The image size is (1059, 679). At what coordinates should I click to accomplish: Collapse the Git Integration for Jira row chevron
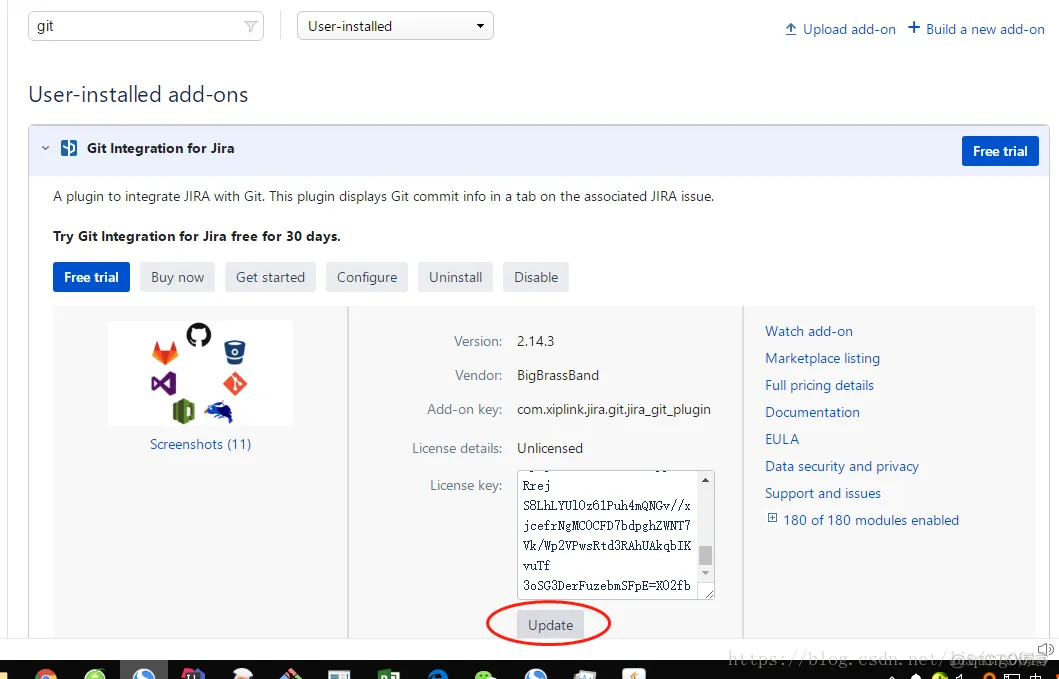(45, 148)
